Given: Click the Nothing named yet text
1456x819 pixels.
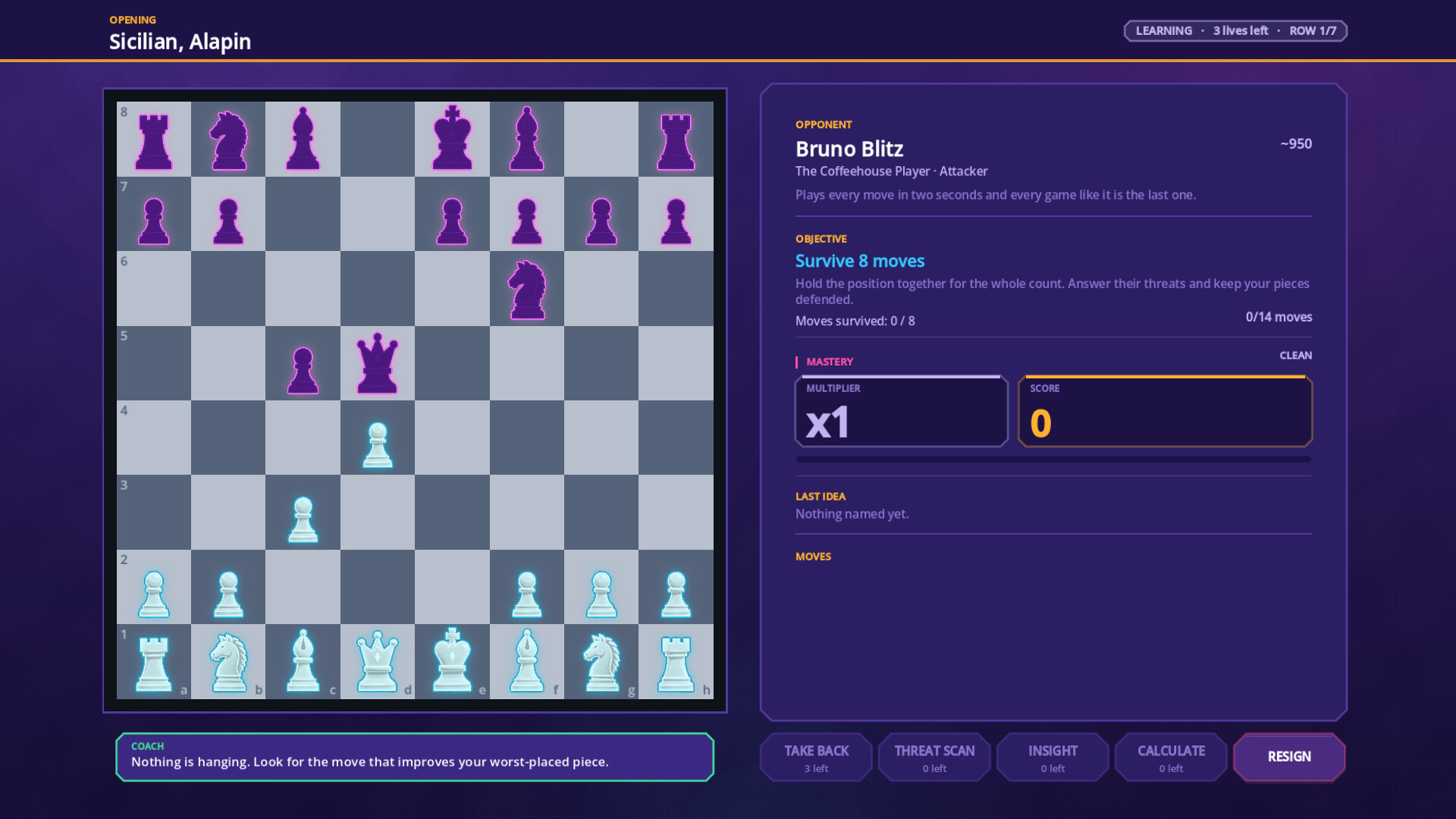Looking at the screenshot, I should [852, 514].
